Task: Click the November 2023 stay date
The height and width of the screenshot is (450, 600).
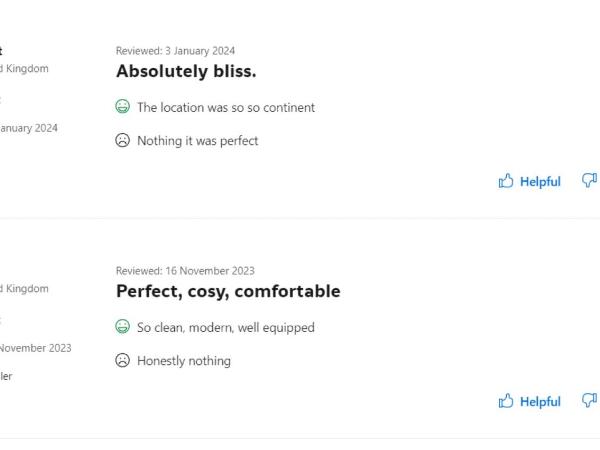Action: (x=36, y=348)
